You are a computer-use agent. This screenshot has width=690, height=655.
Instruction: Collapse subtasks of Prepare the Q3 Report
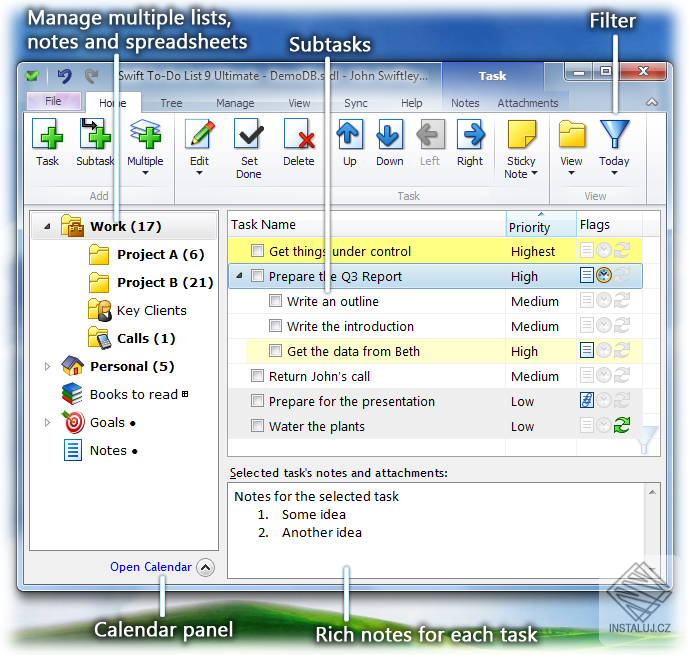239,276
